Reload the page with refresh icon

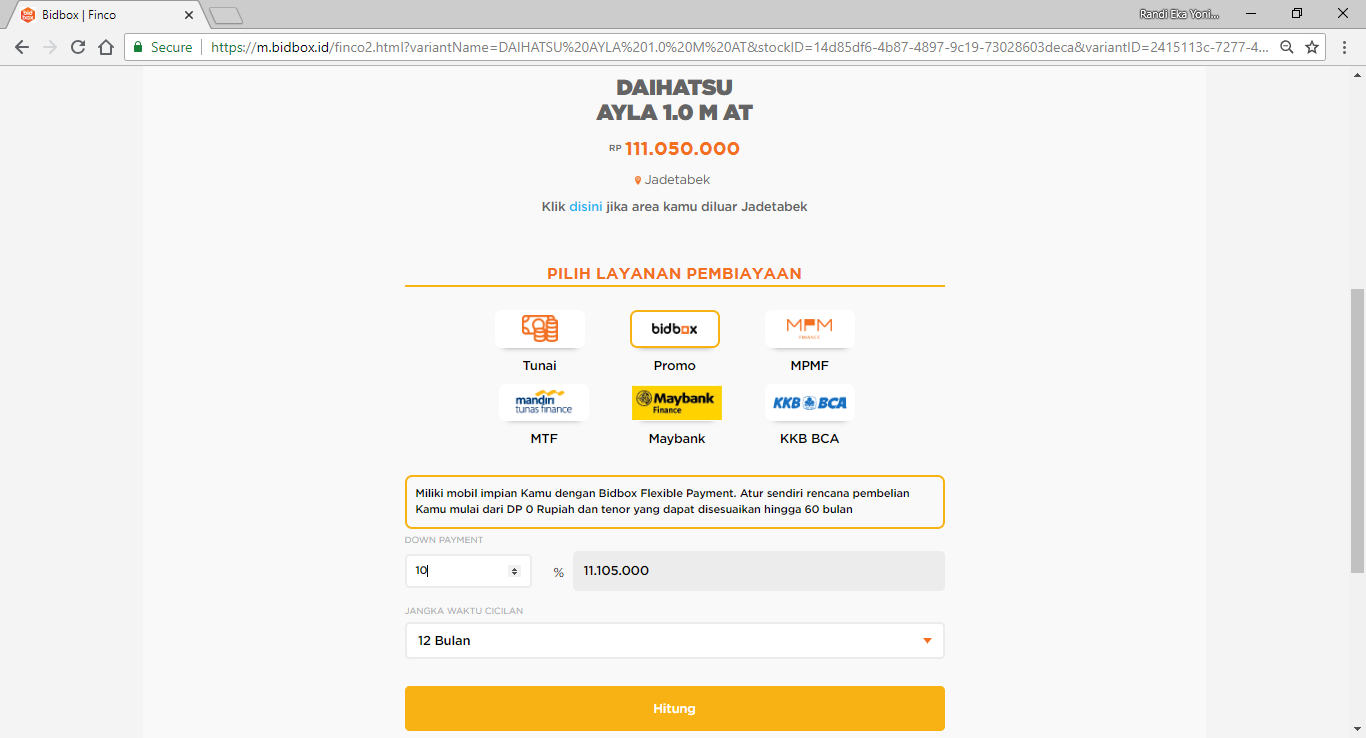click(x=78, y=47)
